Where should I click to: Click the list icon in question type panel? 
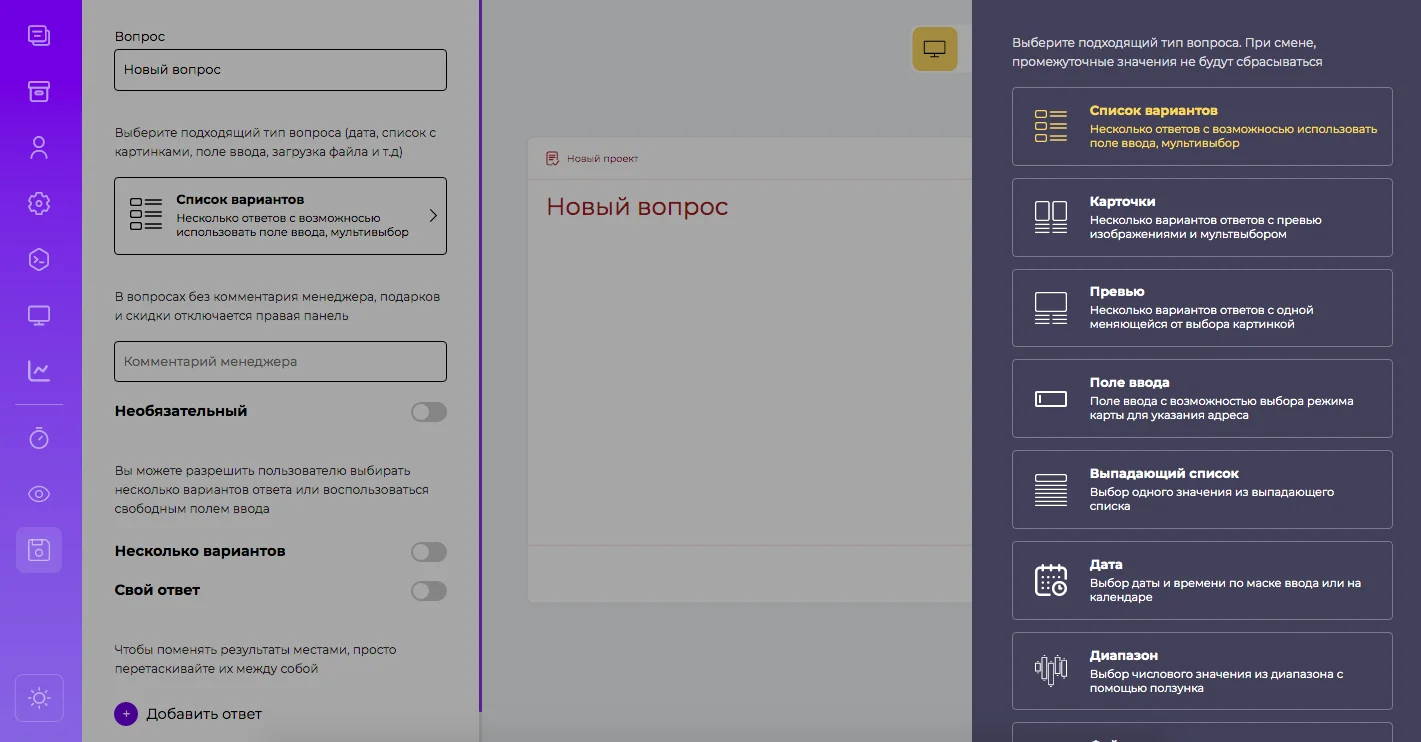pyautogui.click(x=1051, y=127)
